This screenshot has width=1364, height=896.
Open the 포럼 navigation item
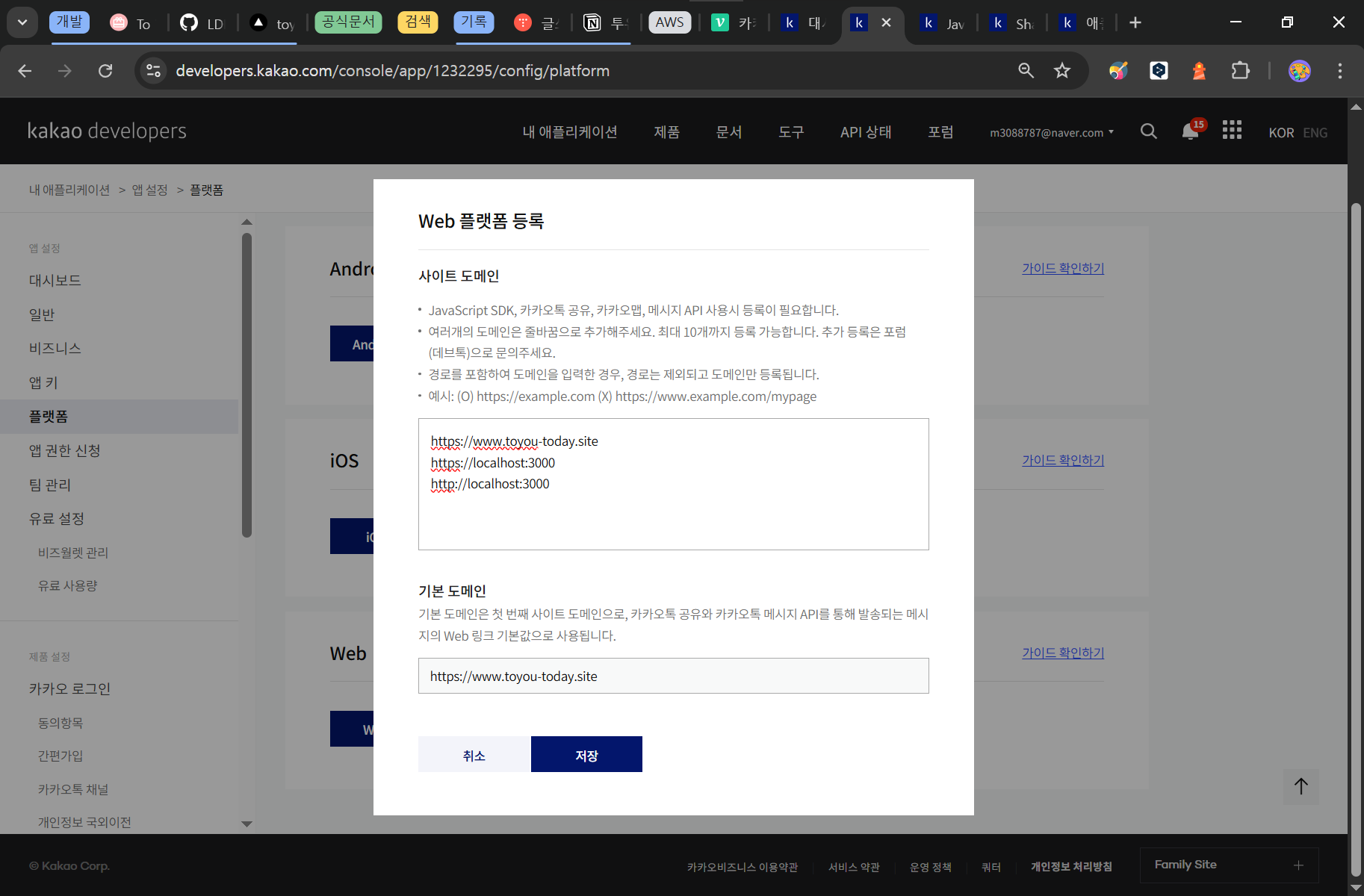(x=940, y=132)
